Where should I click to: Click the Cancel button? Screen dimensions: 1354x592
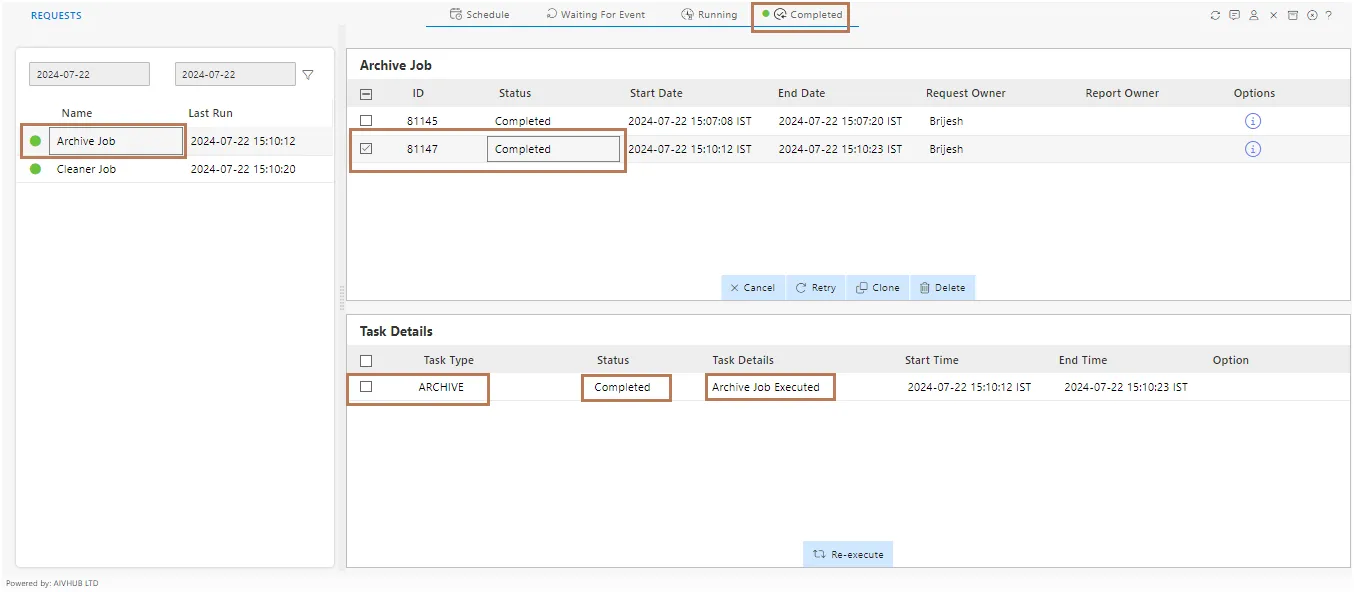pos(753,288)
